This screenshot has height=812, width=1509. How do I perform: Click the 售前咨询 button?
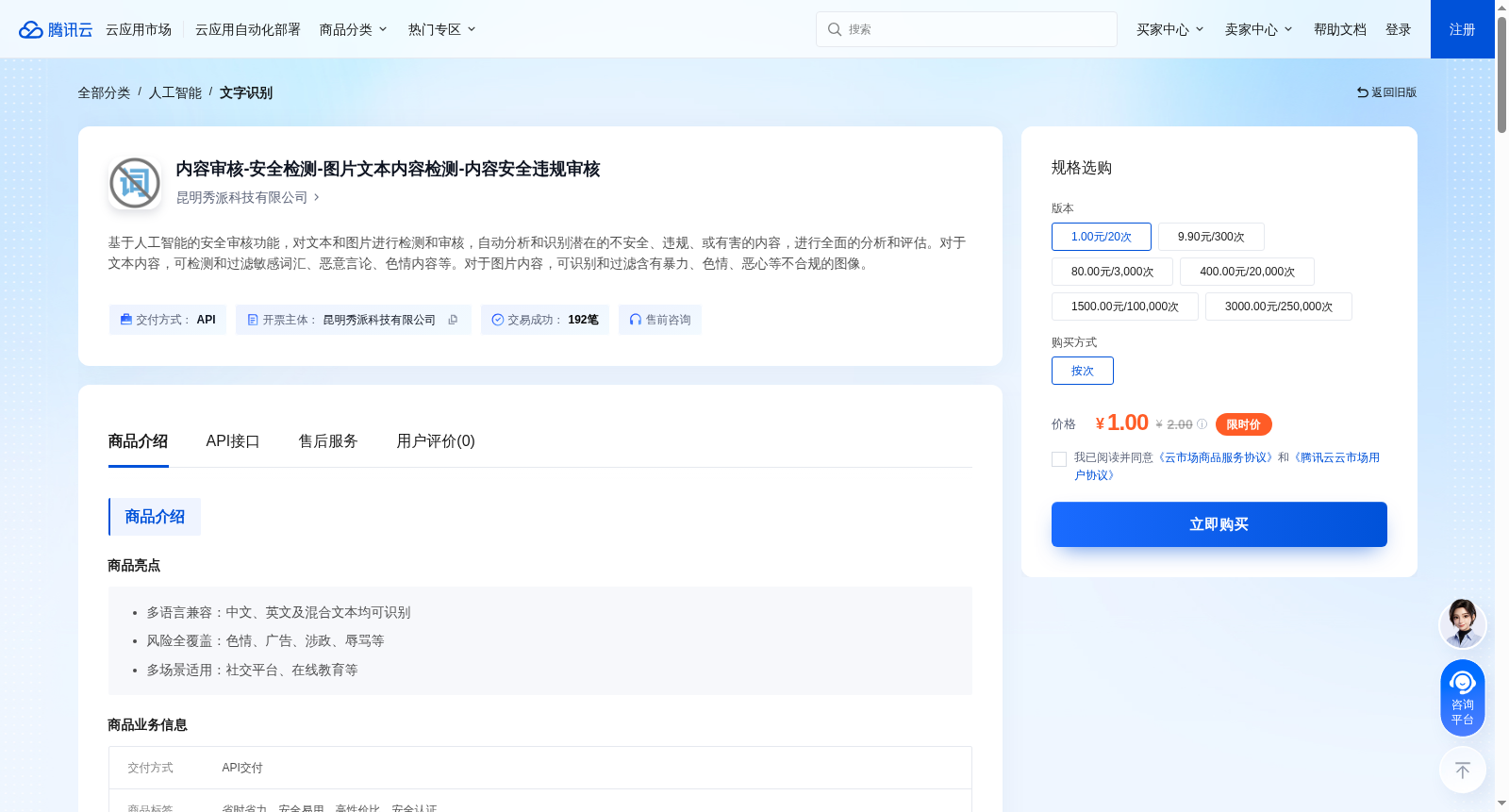(x=660, y=320)
